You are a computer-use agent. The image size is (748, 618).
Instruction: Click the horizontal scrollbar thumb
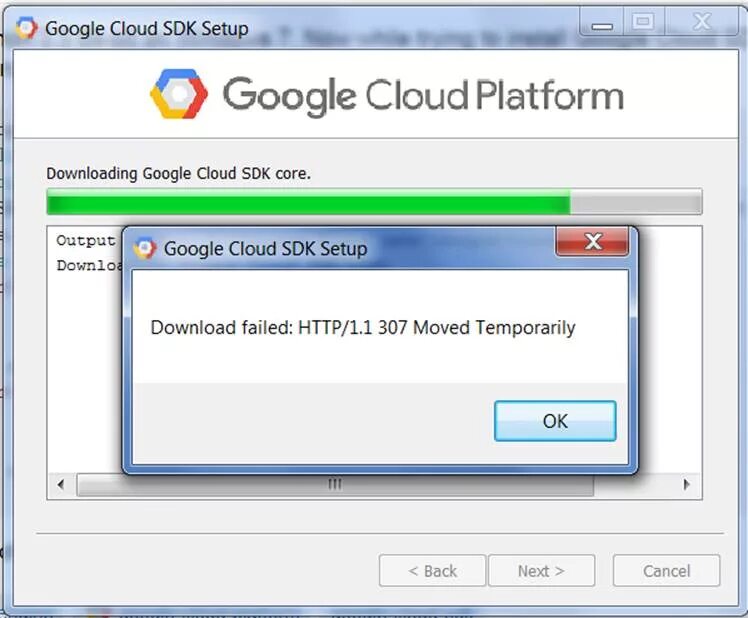(335, 485)
